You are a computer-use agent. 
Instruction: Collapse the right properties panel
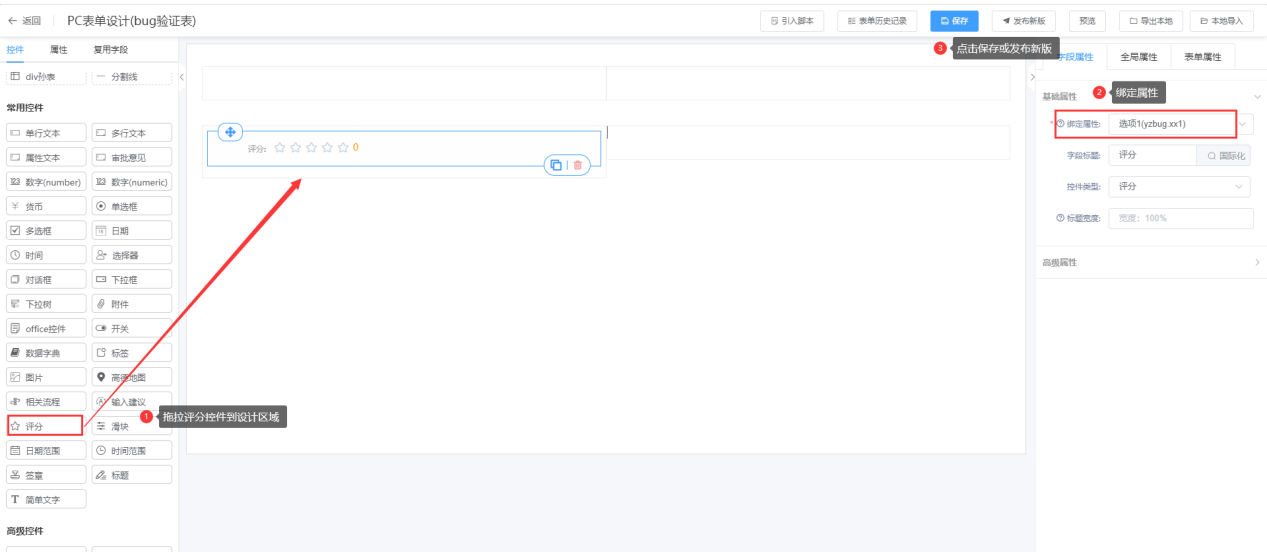tap(1032, 77)
